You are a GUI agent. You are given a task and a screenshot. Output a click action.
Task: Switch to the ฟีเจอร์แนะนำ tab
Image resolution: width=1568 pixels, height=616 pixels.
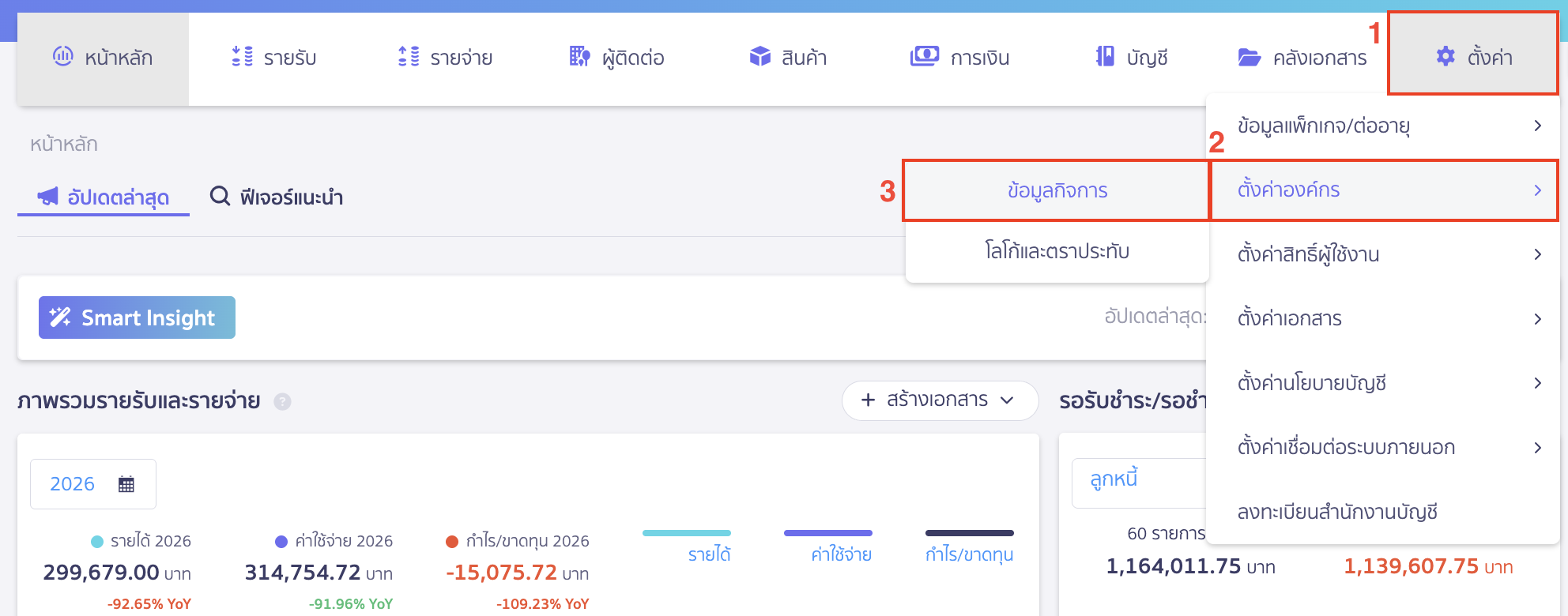[277, 197]
